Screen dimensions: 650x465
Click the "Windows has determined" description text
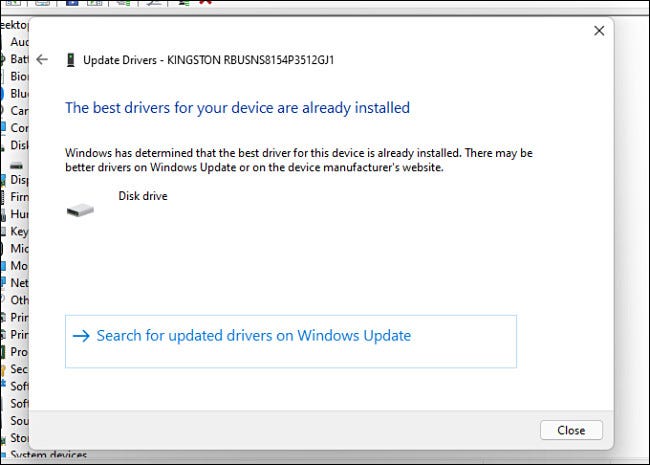(x=299, y=160)
